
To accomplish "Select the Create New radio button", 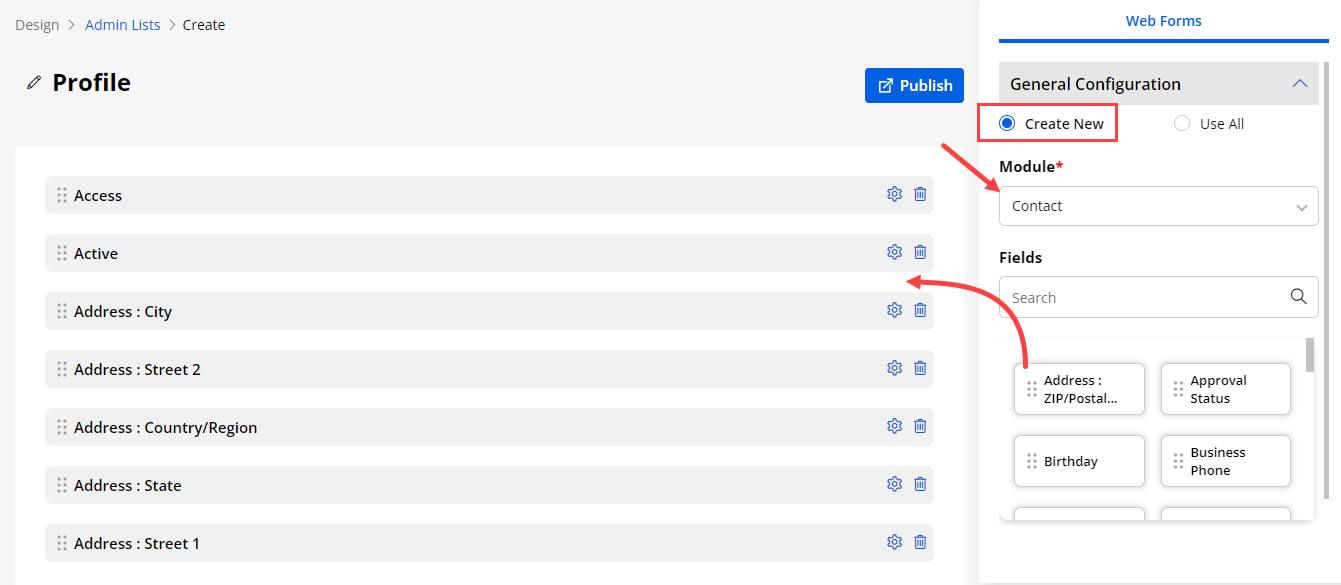I will [x=1007, y=124].
